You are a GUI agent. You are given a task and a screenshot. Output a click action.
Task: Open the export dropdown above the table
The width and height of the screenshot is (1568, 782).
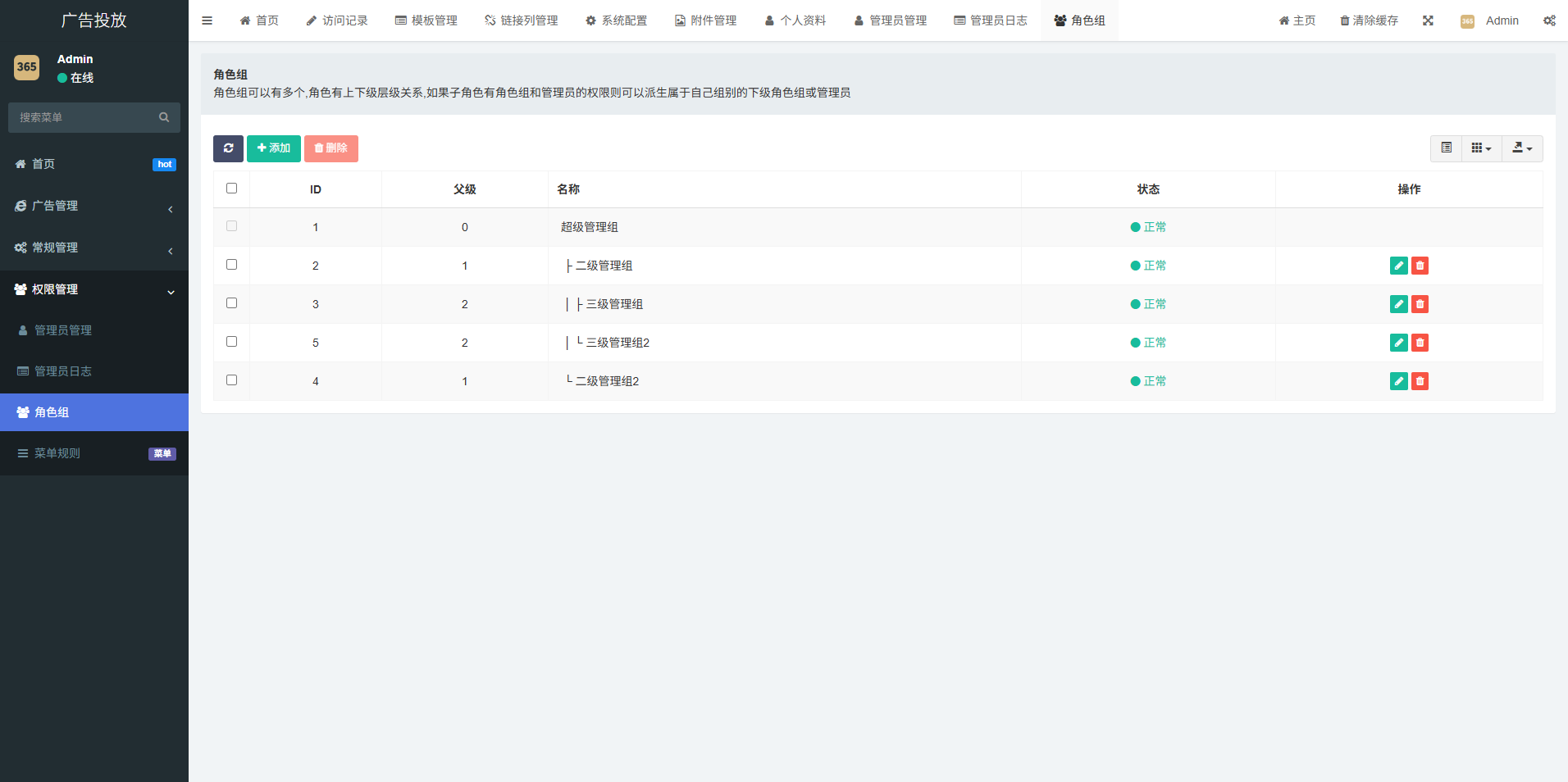tap(1521, 148)
